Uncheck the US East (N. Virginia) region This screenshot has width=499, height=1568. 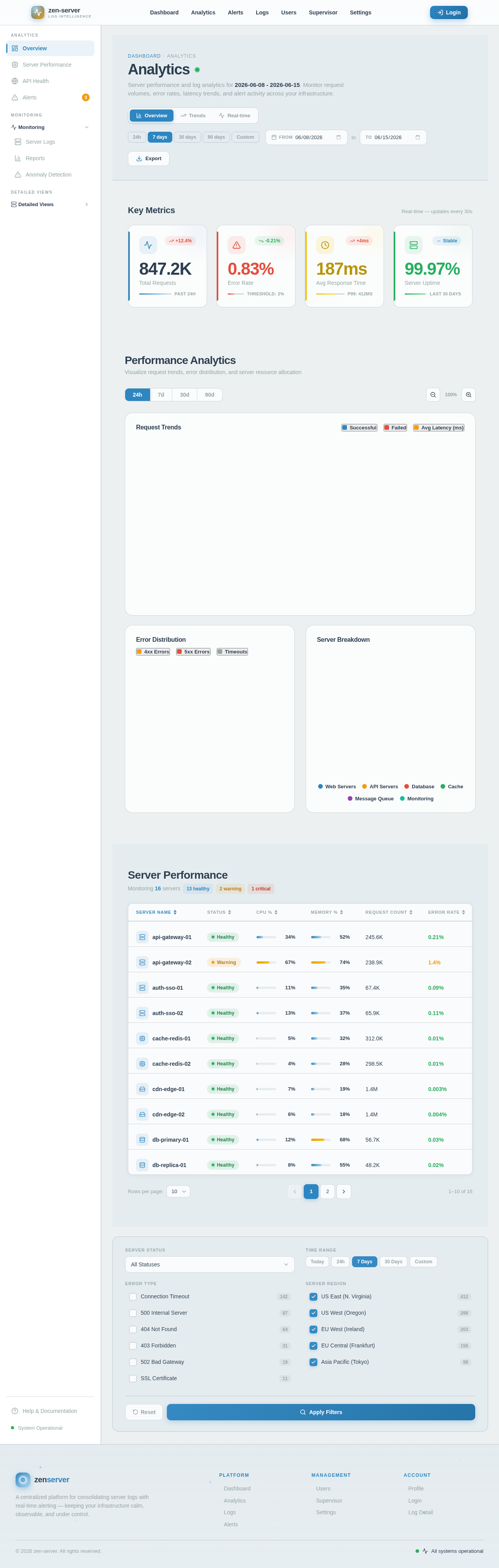313,1296
